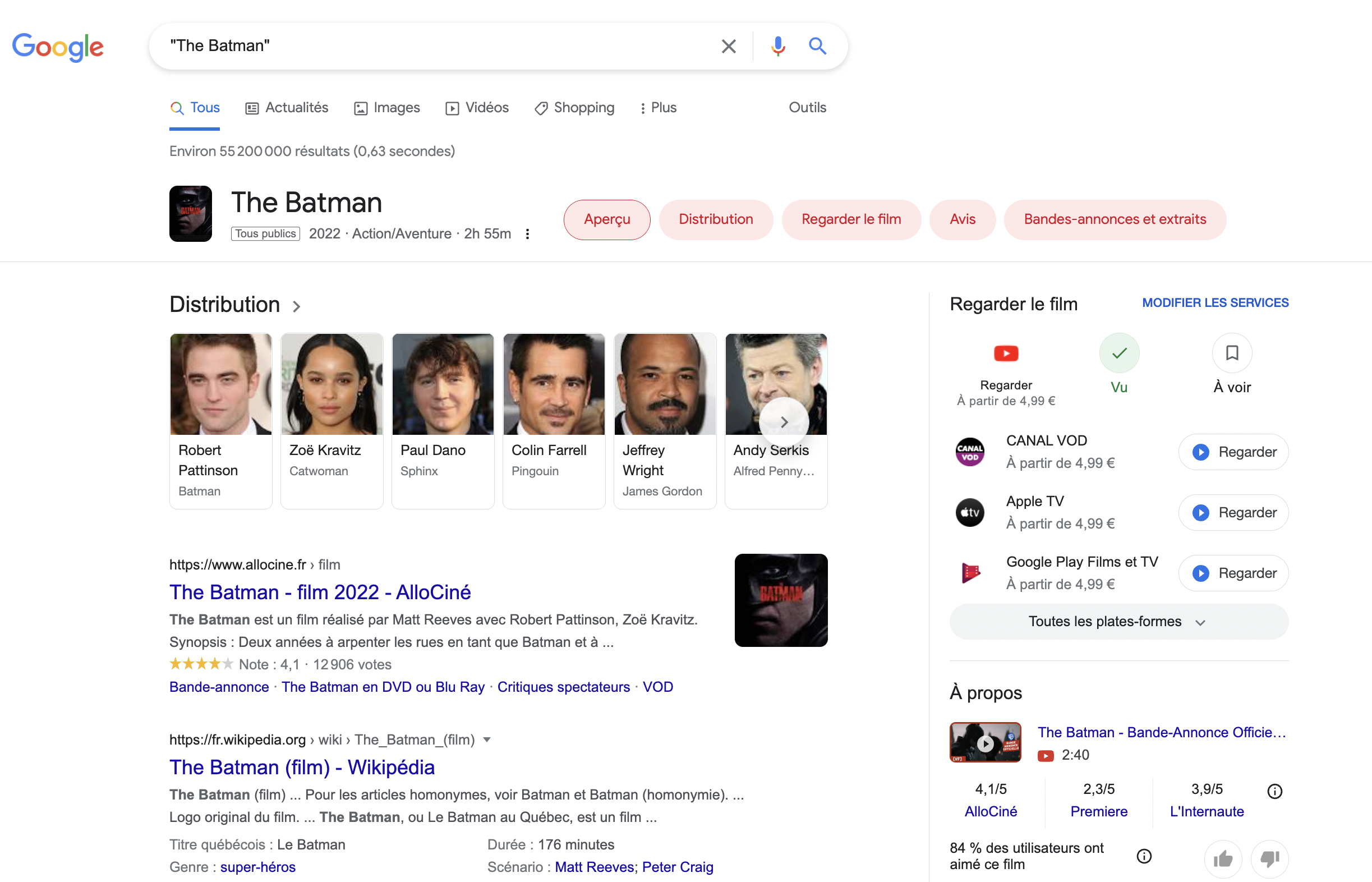This screenshot has height=882, width=1372.
Task: Click info icon beside 84 % des utilisateurs
Action: click(x=1144, y=856)
